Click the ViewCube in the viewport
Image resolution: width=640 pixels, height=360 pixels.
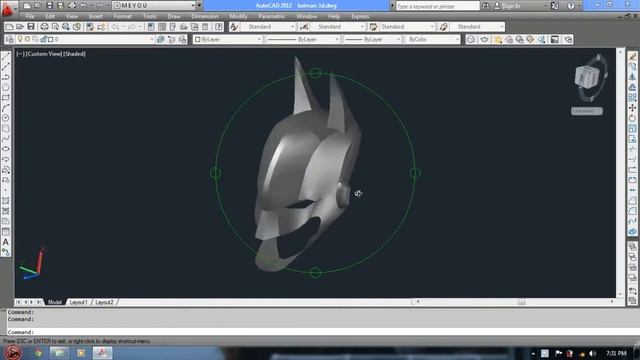coord(588,77)
